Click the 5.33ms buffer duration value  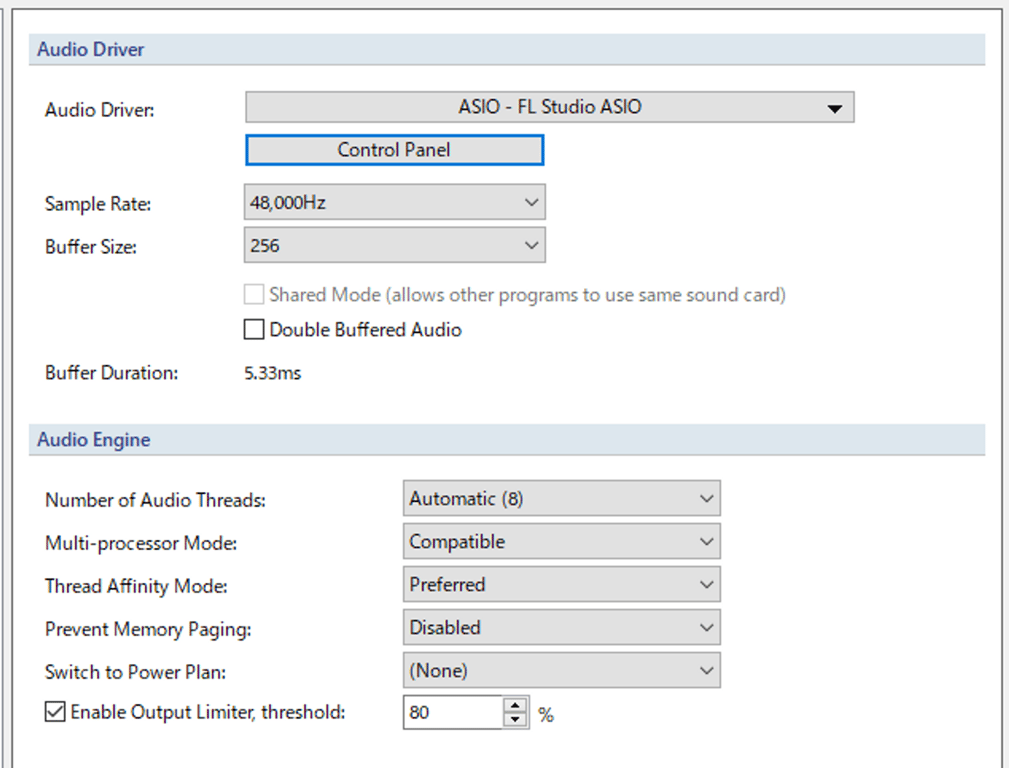point(272,373)
